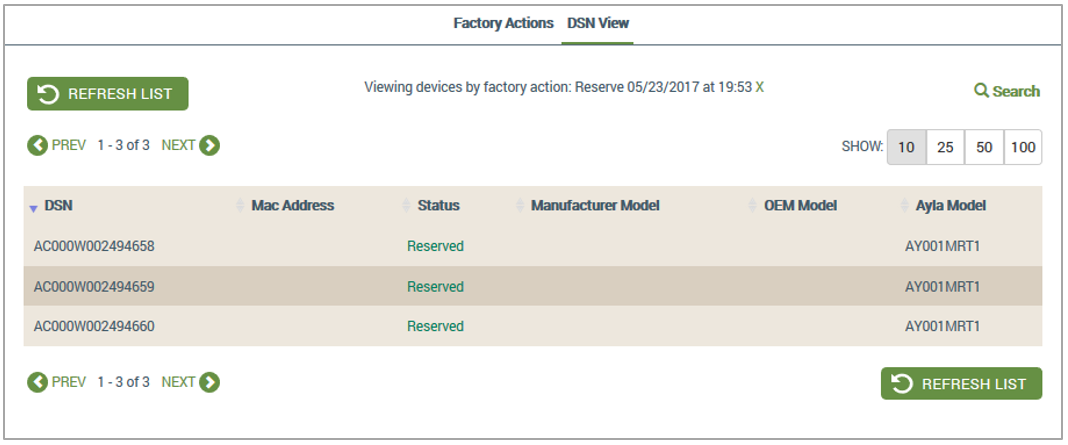This screenshot has height=445, width=1068.
Task: Click the top NEXT arrow icon
Action: tap(210, 145)
